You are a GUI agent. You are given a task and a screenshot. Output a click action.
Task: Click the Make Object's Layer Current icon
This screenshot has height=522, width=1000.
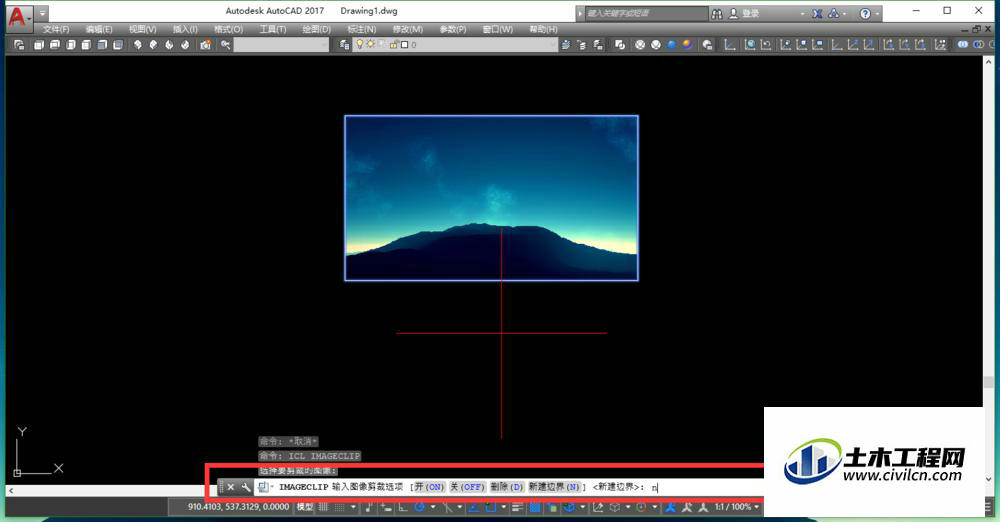[566, 45]
